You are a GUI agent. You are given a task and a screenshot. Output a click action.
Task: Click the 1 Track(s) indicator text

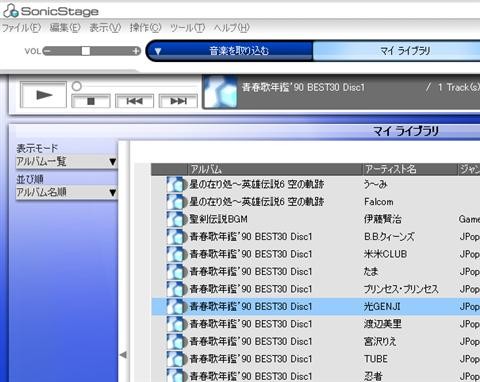pos(459,87)
